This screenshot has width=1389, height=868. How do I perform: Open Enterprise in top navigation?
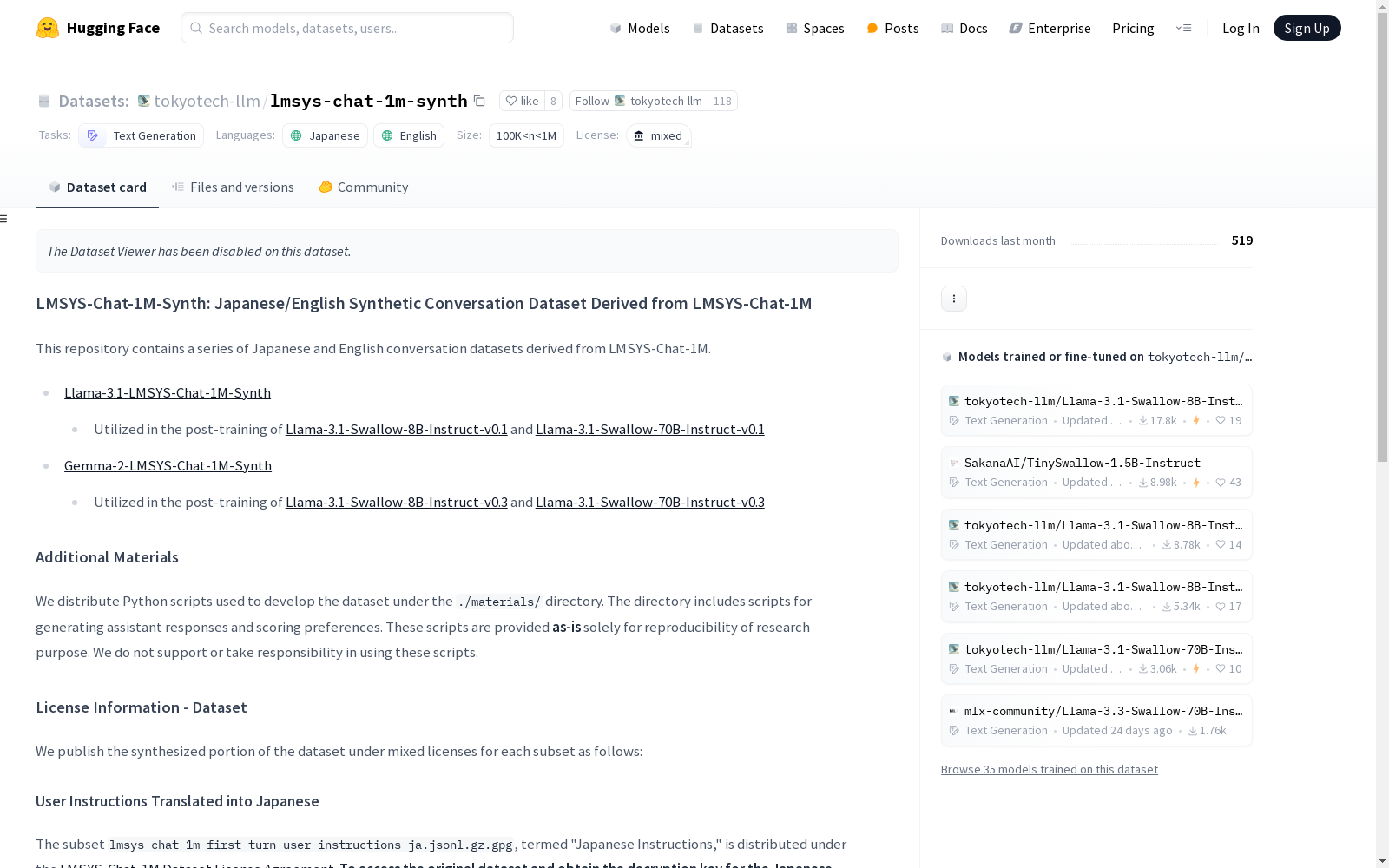coord(1050,28)
